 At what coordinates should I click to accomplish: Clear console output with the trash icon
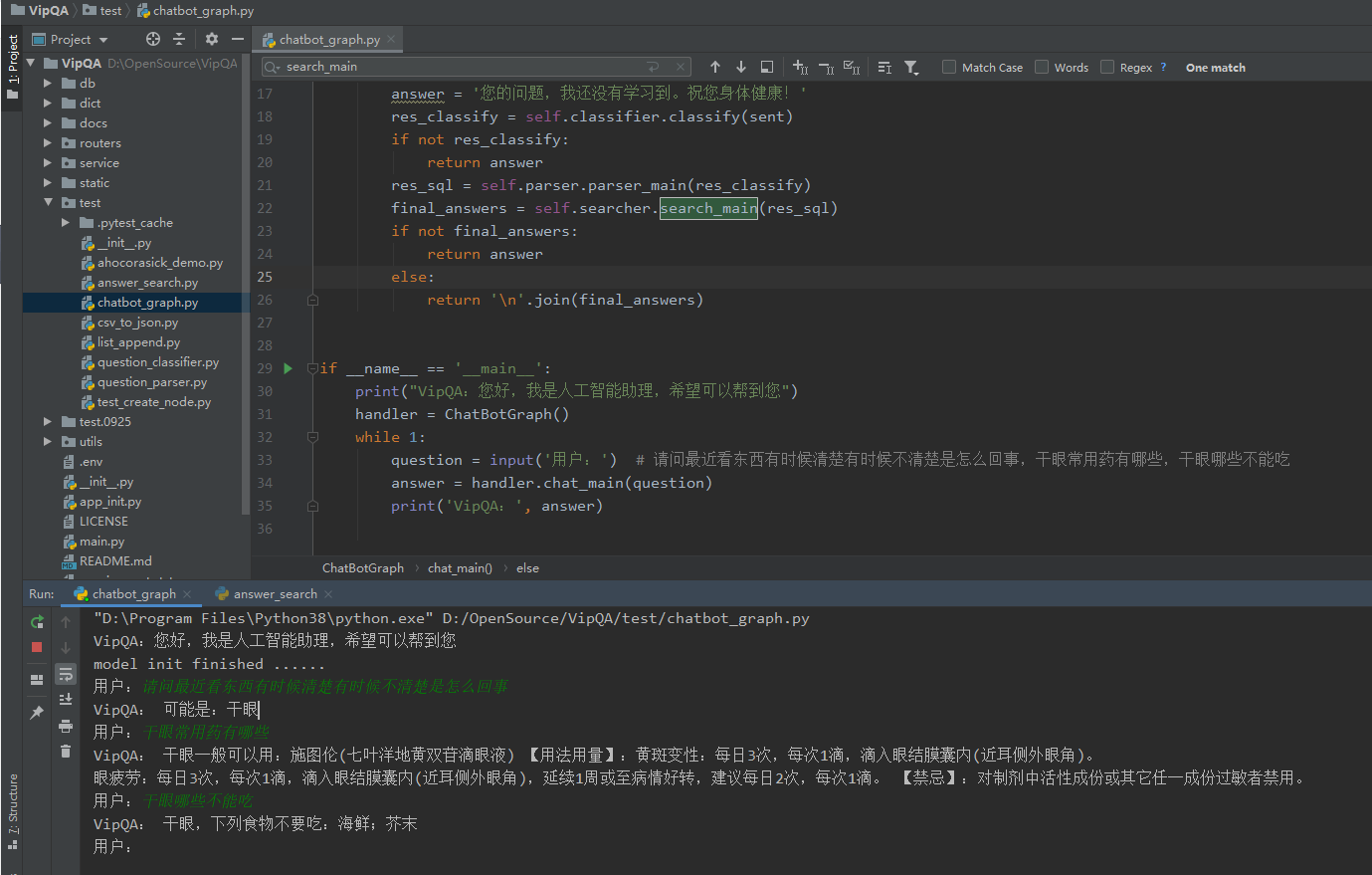[66, 751]
